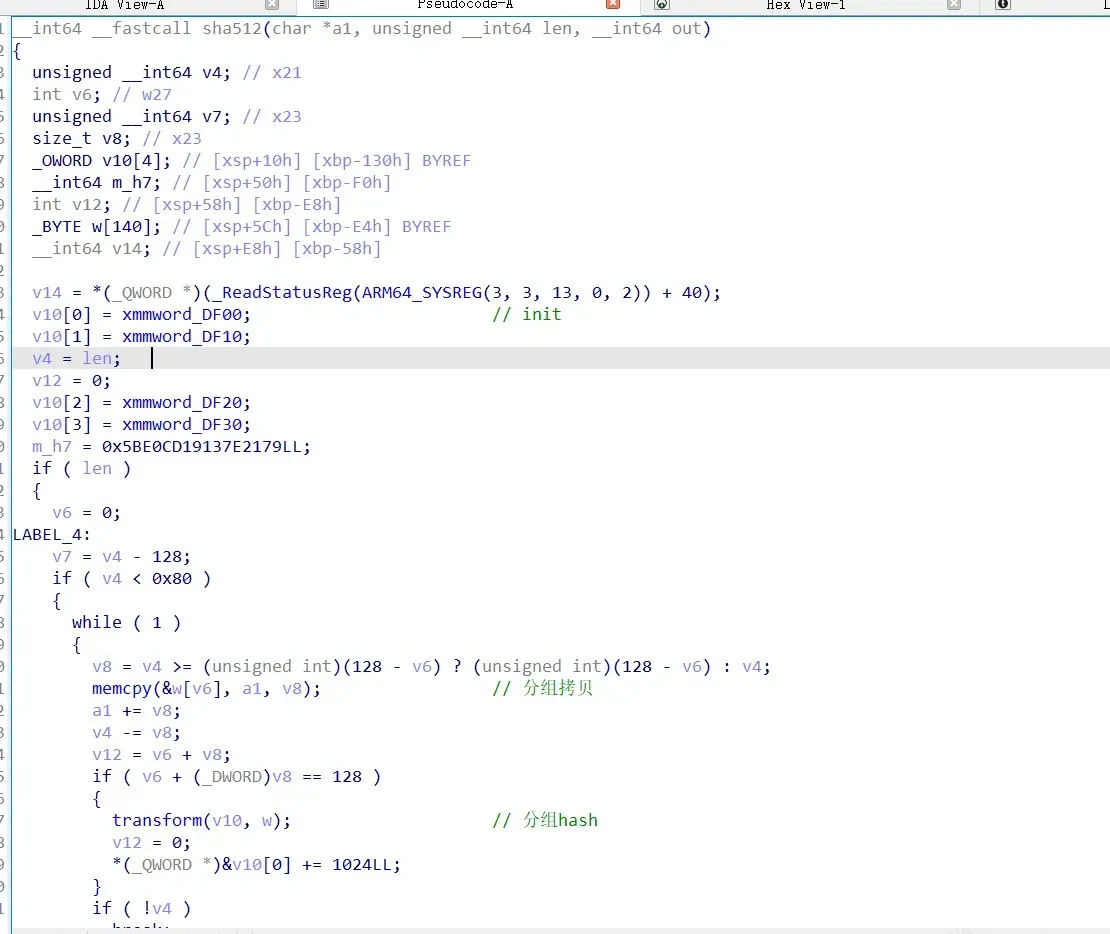Image resolution: width=1110 pixels, height=934 pixels.
Task: Click the memcpy function call
Action: pos(122,688)
